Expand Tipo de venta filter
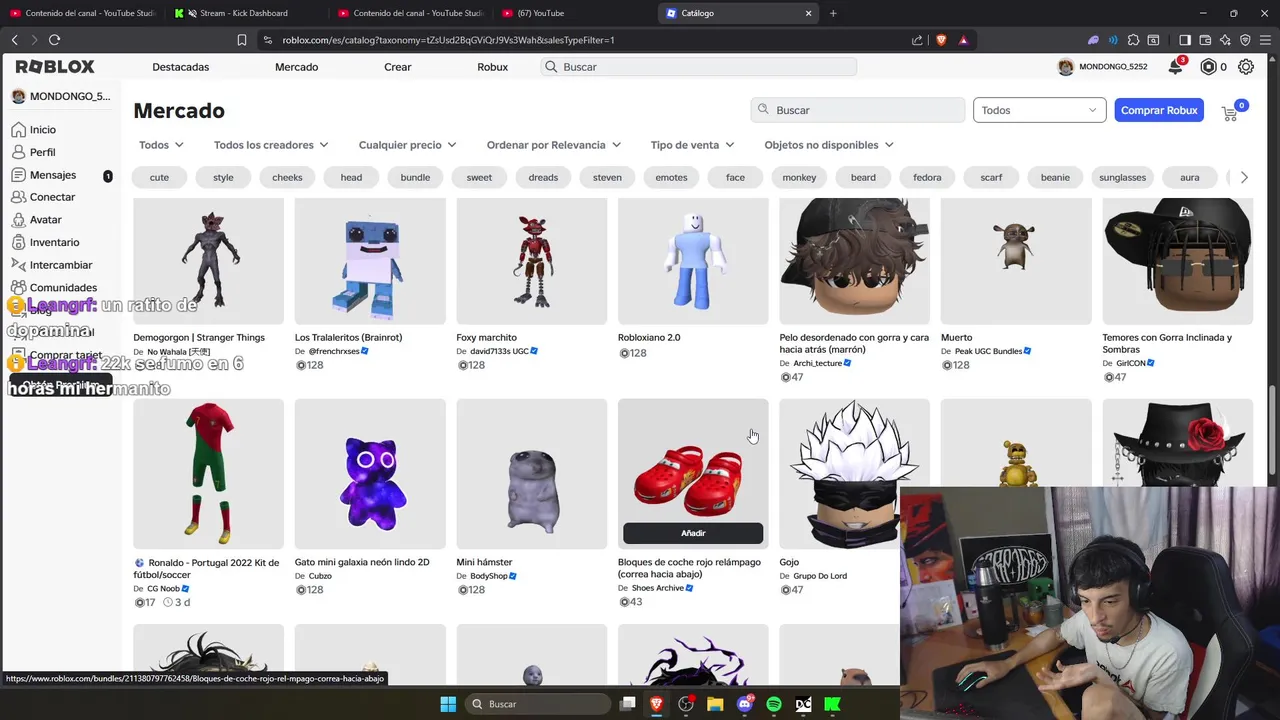This screenshot has width=1280, height=720. (692, 145)
